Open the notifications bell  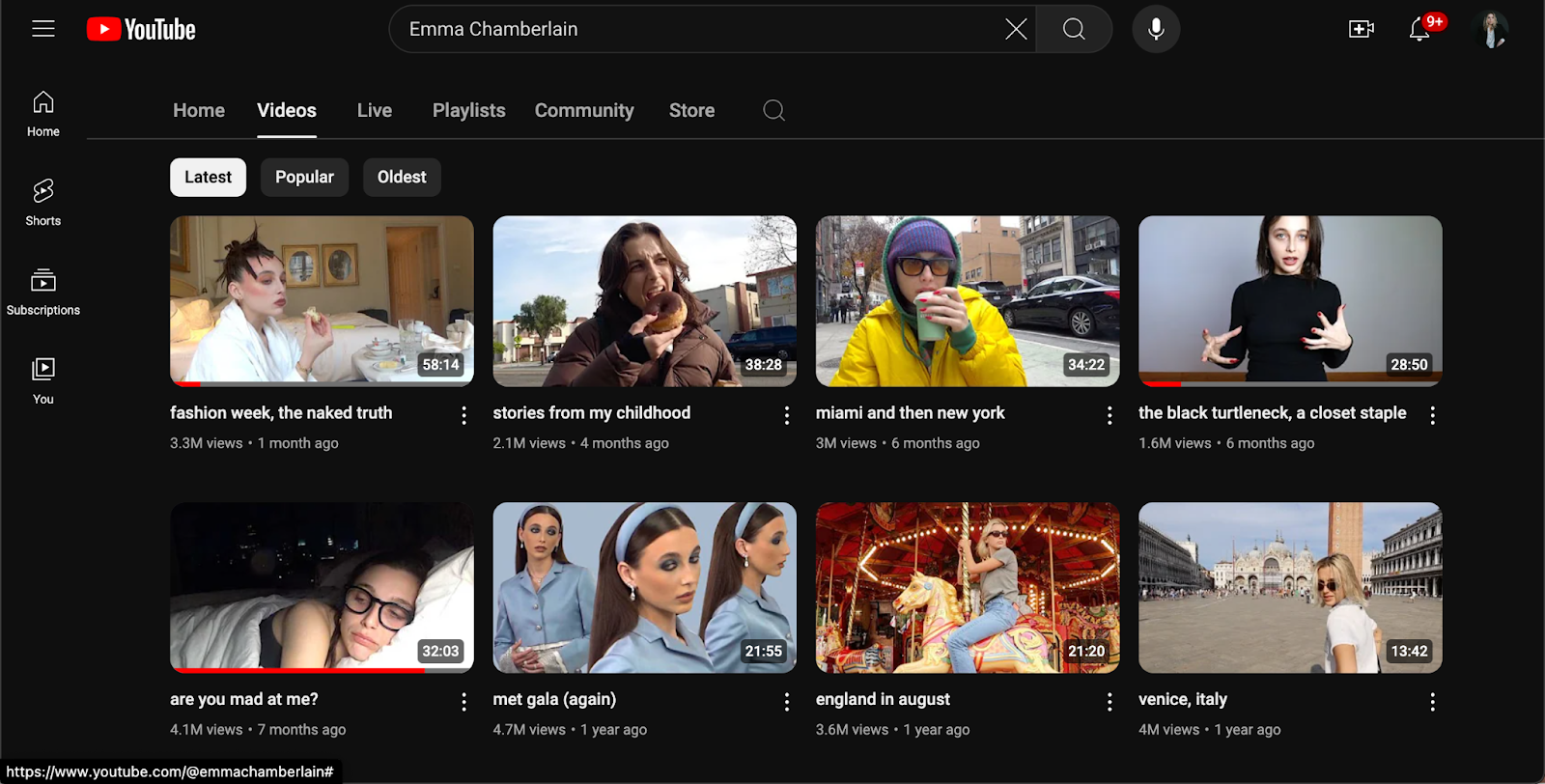[1419, 29]
